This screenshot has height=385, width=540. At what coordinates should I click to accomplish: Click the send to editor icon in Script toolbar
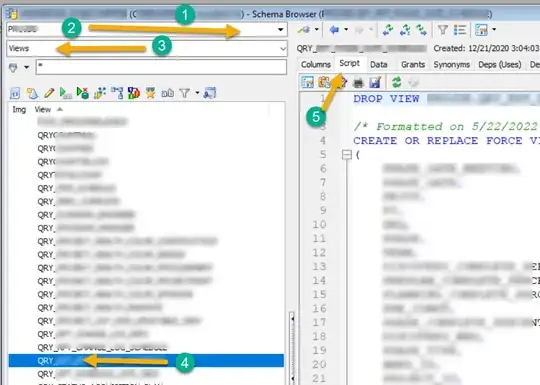tap(307, 82)
